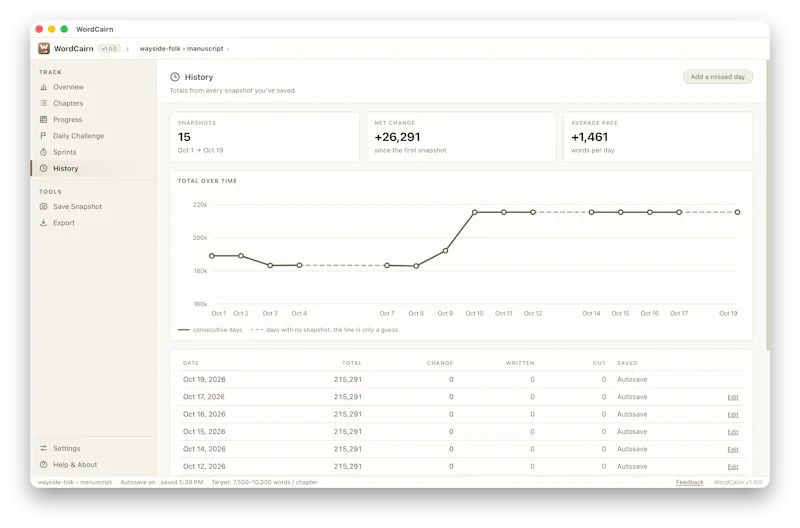Click the main panel vertical scrollbar
The height and width of the screenshot is (528, 800).
767,206
